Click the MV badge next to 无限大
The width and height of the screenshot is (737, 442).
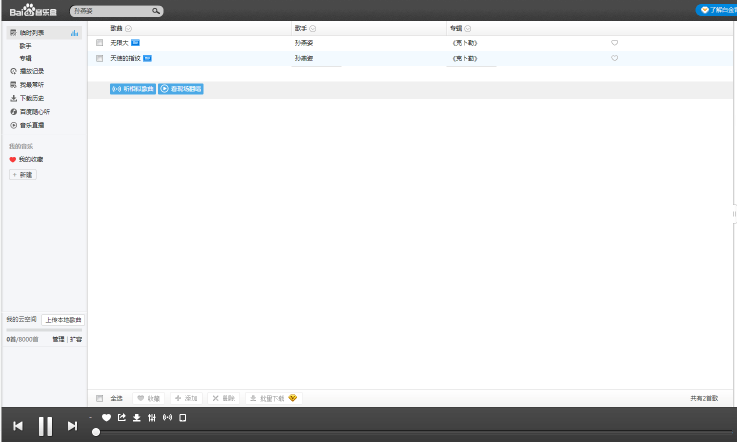pyautogui.click(x=135, y=43)
